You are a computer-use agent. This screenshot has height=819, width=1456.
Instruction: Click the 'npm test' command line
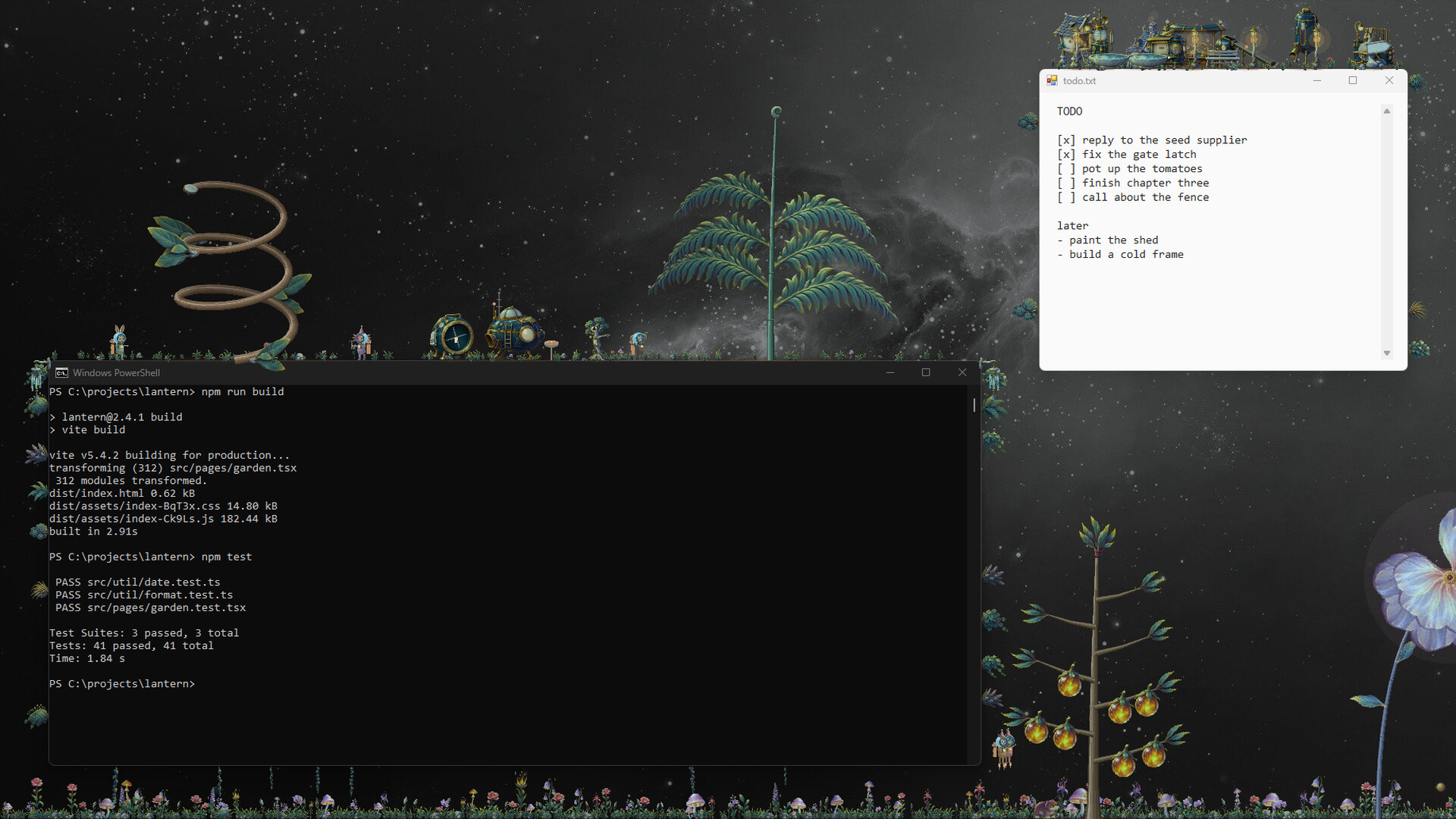tap(151, 557)
